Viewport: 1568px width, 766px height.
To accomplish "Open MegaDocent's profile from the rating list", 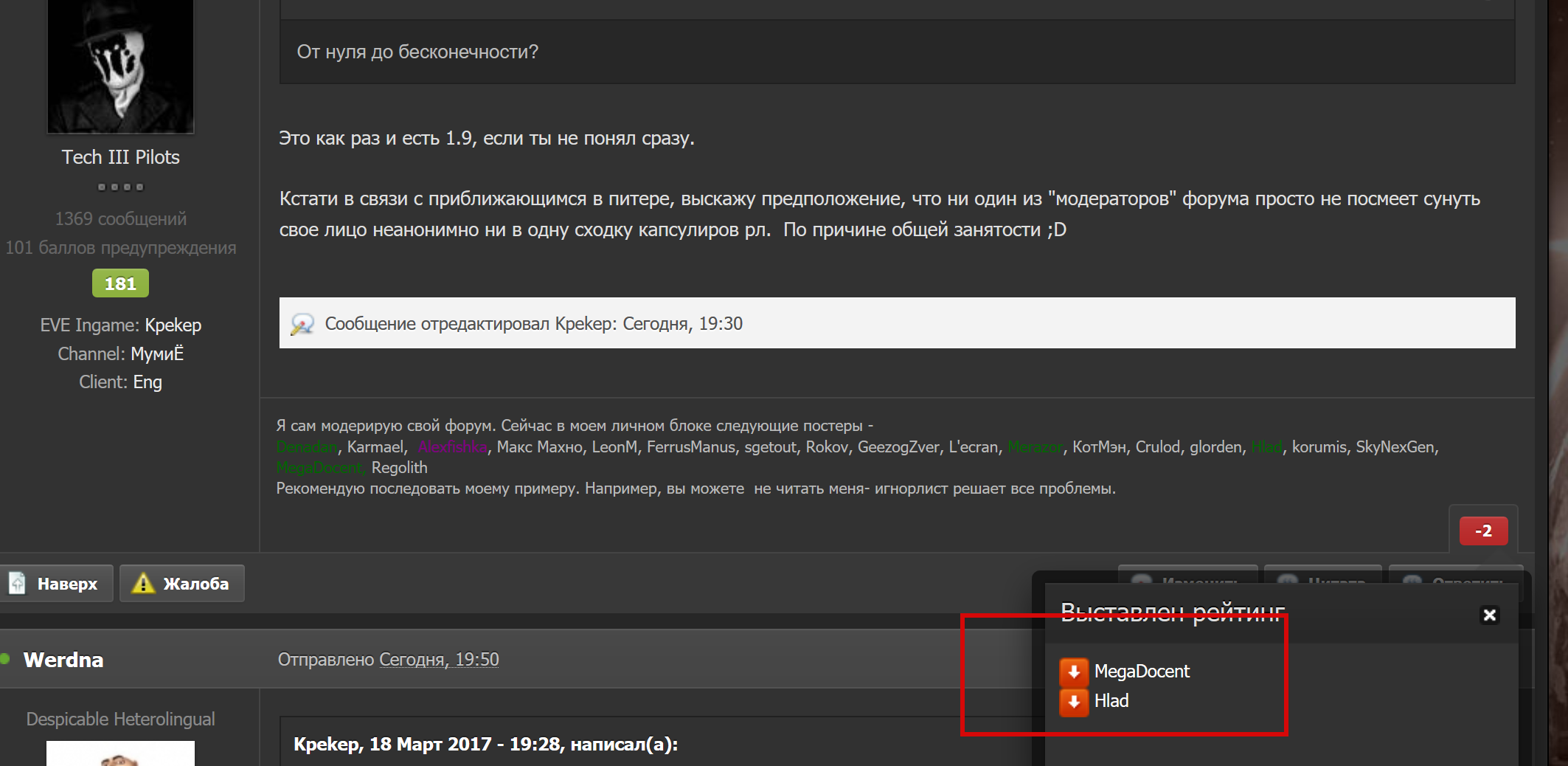I will tap(1141, 672).
